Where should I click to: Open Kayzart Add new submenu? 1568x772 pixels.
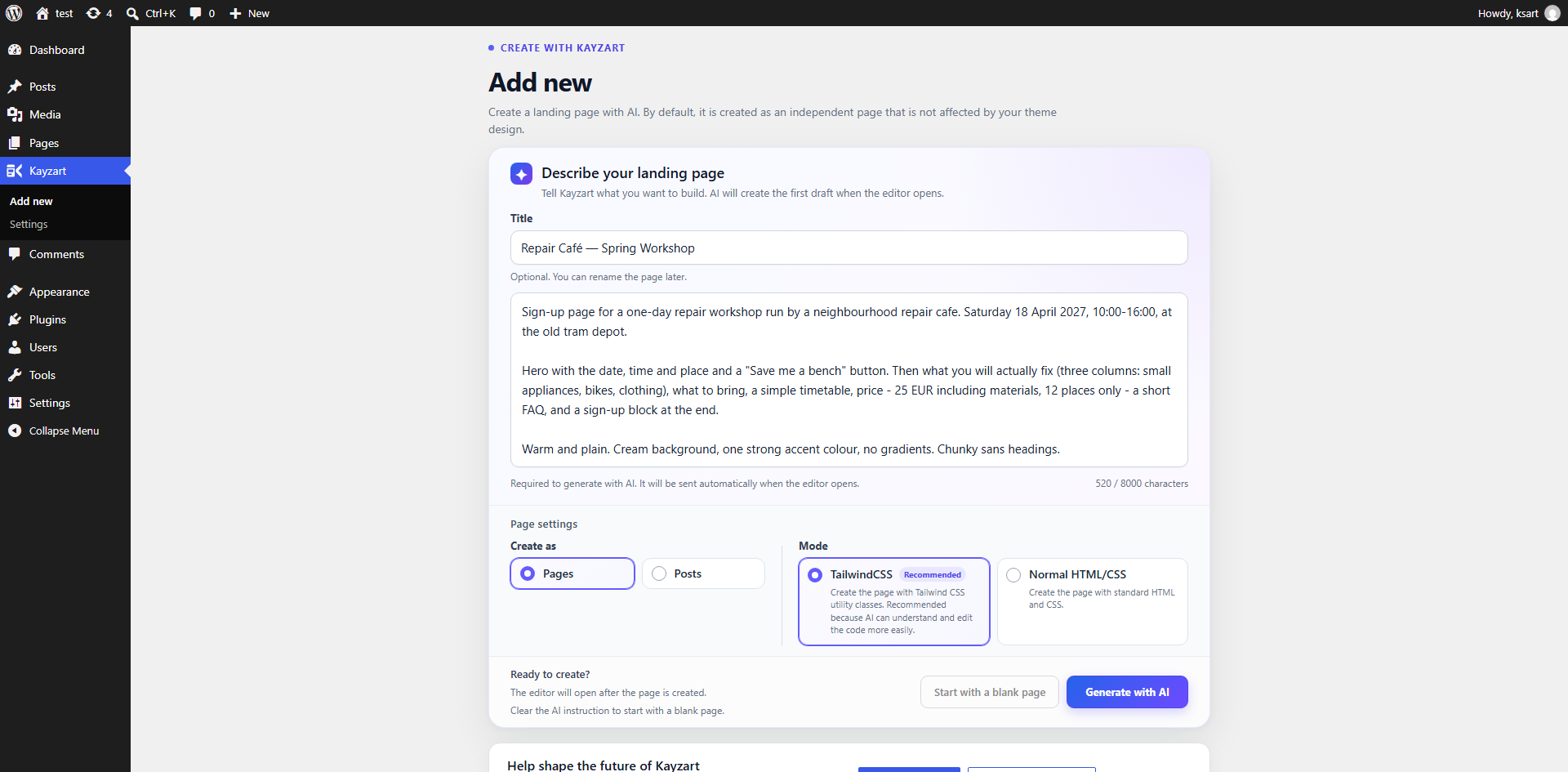[x=31, y=201]
